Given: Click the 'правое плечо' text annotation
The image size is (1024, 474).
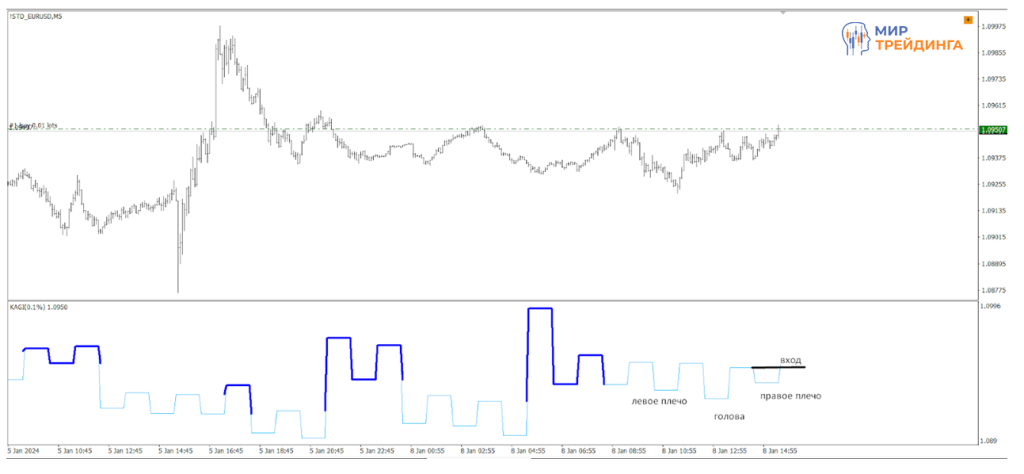Looking at the screenshot, I should [791, 396].
